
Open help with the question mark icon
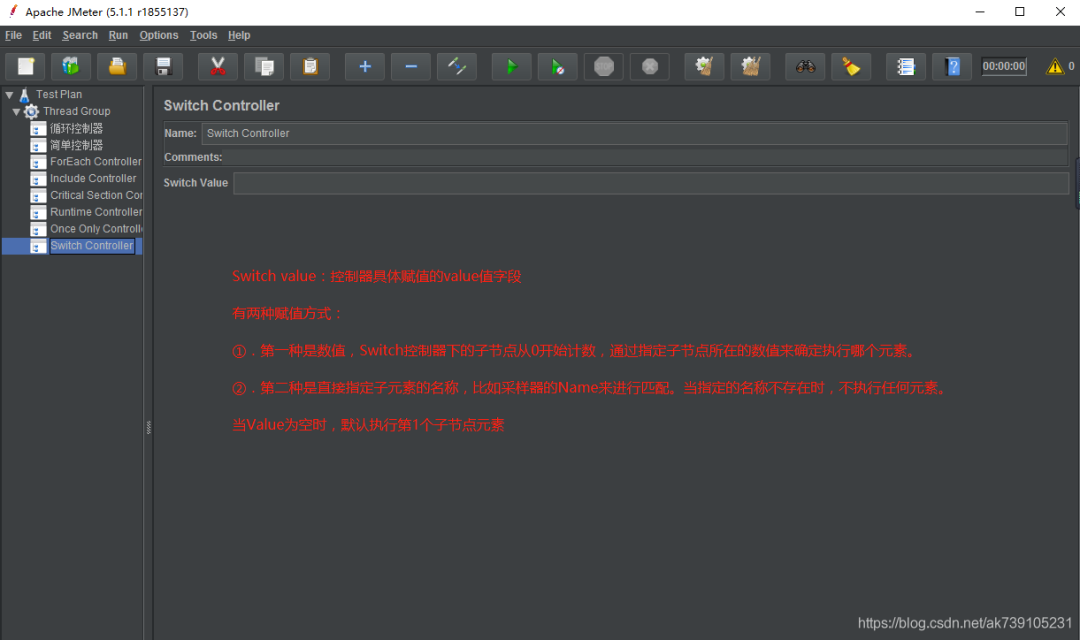(x=952, y=66)
